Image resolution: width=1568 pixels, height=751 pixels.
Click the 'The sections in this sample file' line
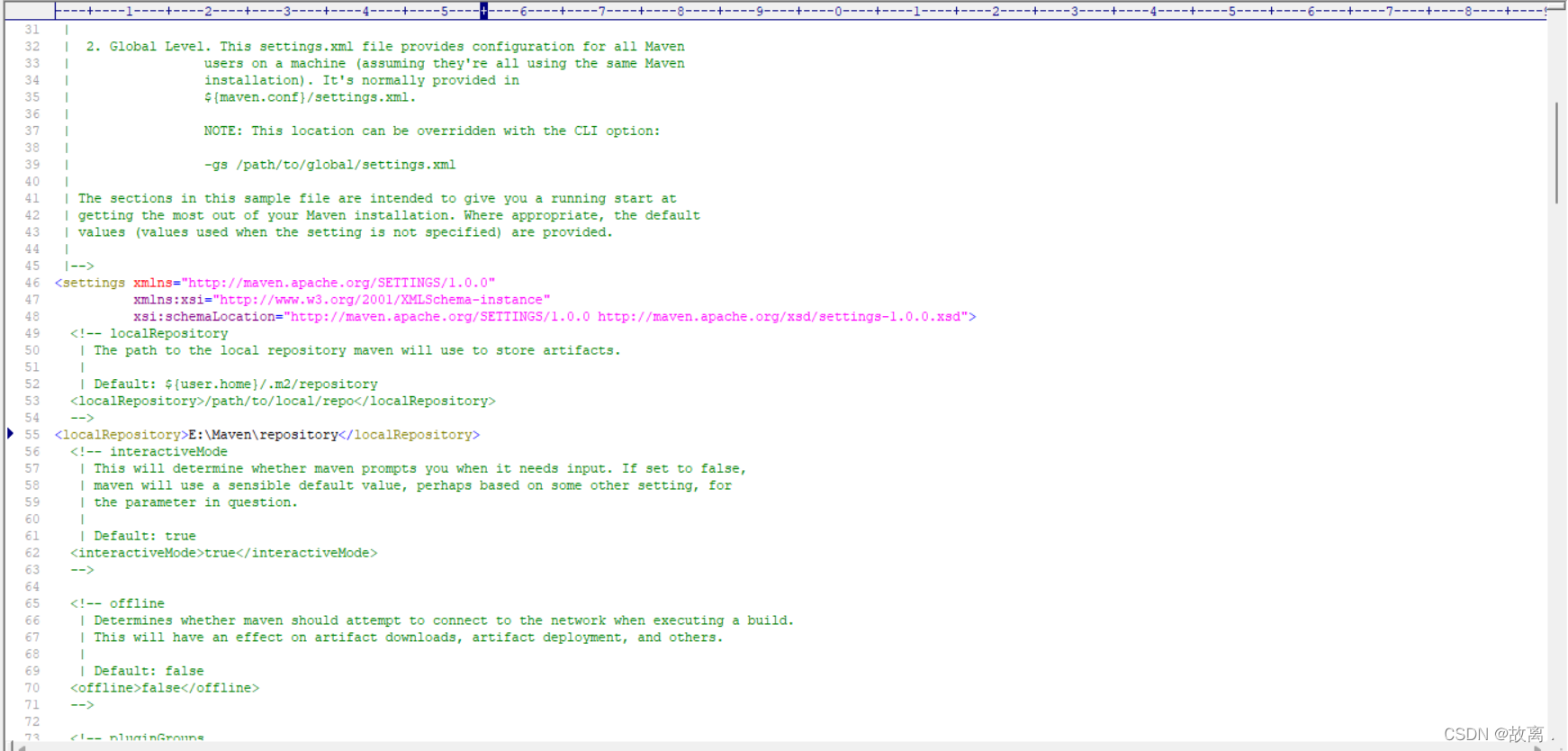pyautogui.click(x=377, y=199)
